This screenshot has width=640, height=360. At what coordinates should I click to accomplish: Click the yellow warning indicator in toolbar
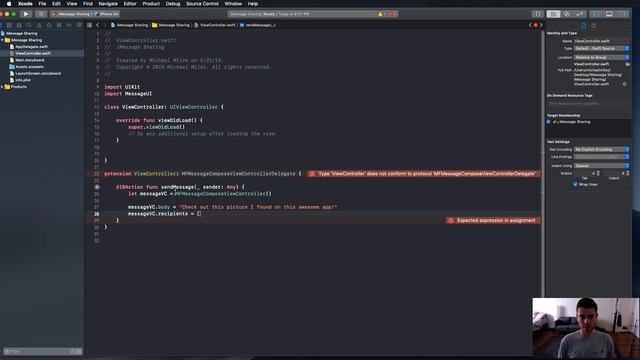pos(380,14)
